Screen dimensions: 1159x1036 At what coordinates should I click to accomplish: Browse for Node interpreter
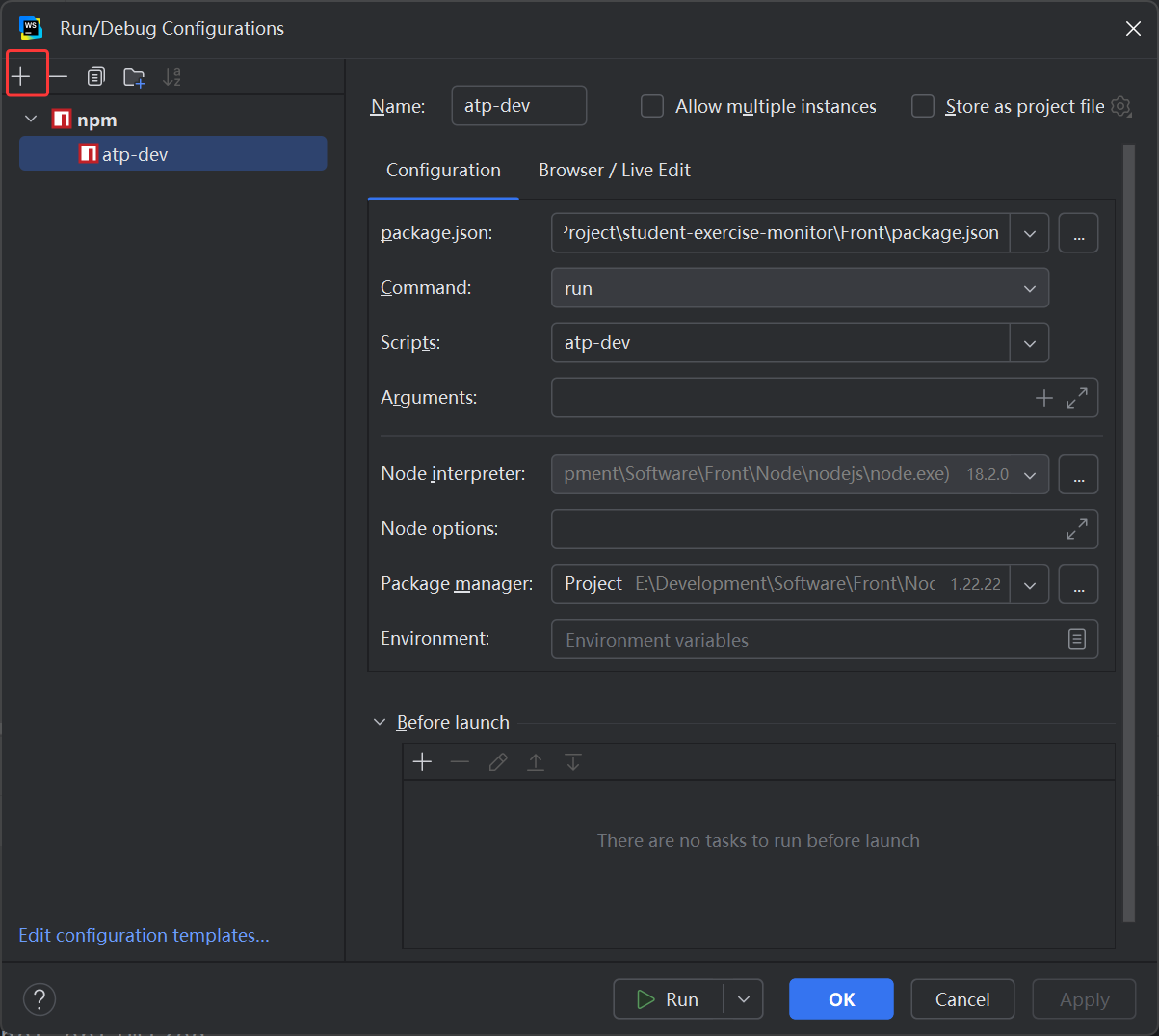[x=1078, y=474]
